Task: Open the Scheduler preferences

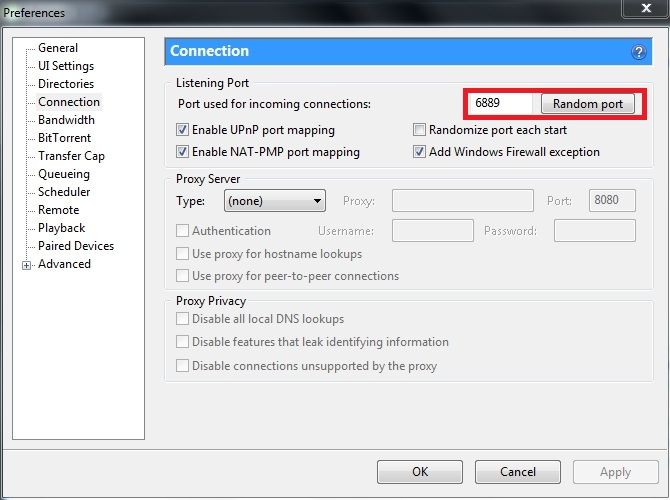Action: coord(64,192)
